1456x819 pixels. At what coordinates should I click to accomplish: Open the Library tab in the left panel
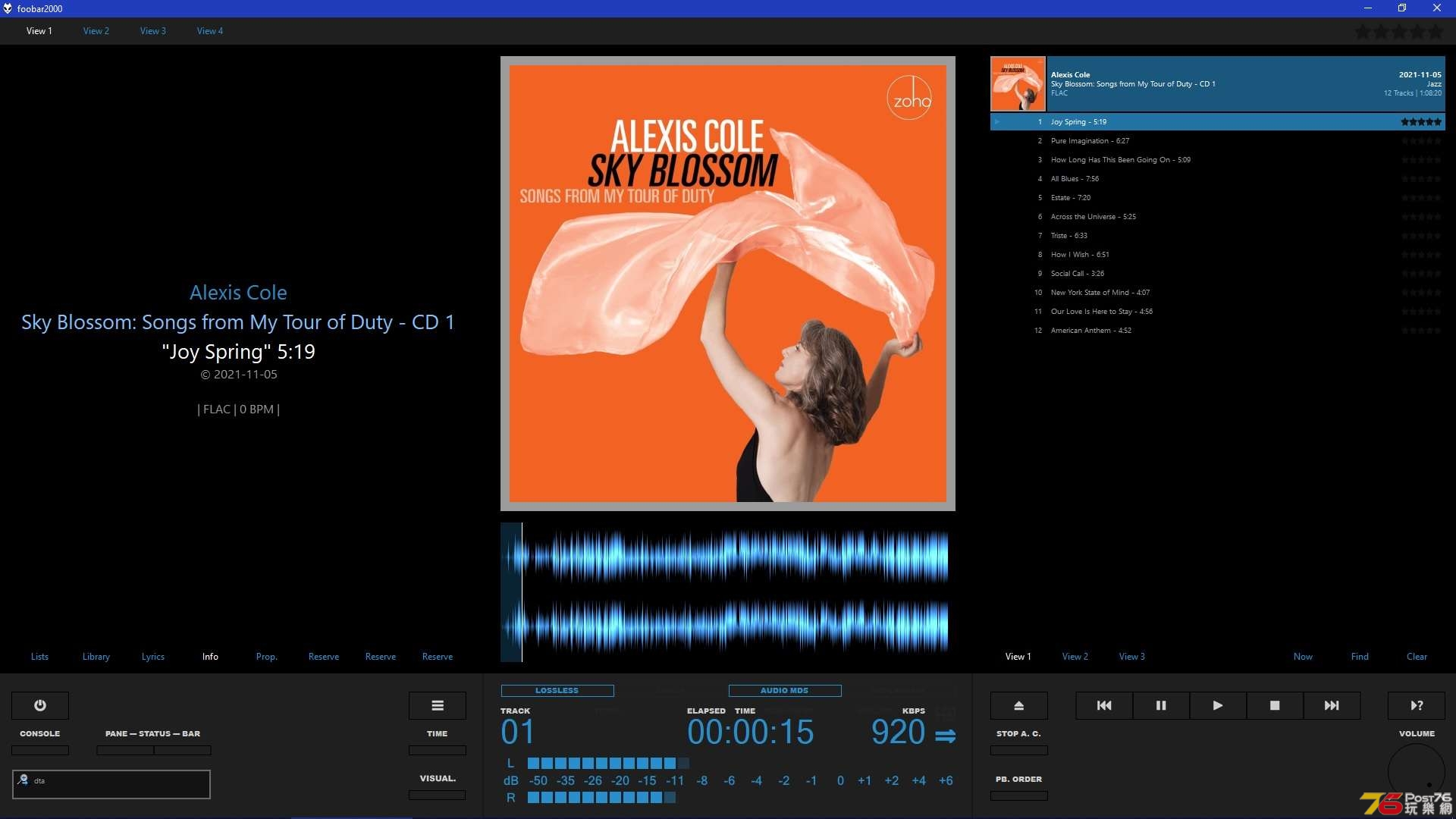coord(96,657)
